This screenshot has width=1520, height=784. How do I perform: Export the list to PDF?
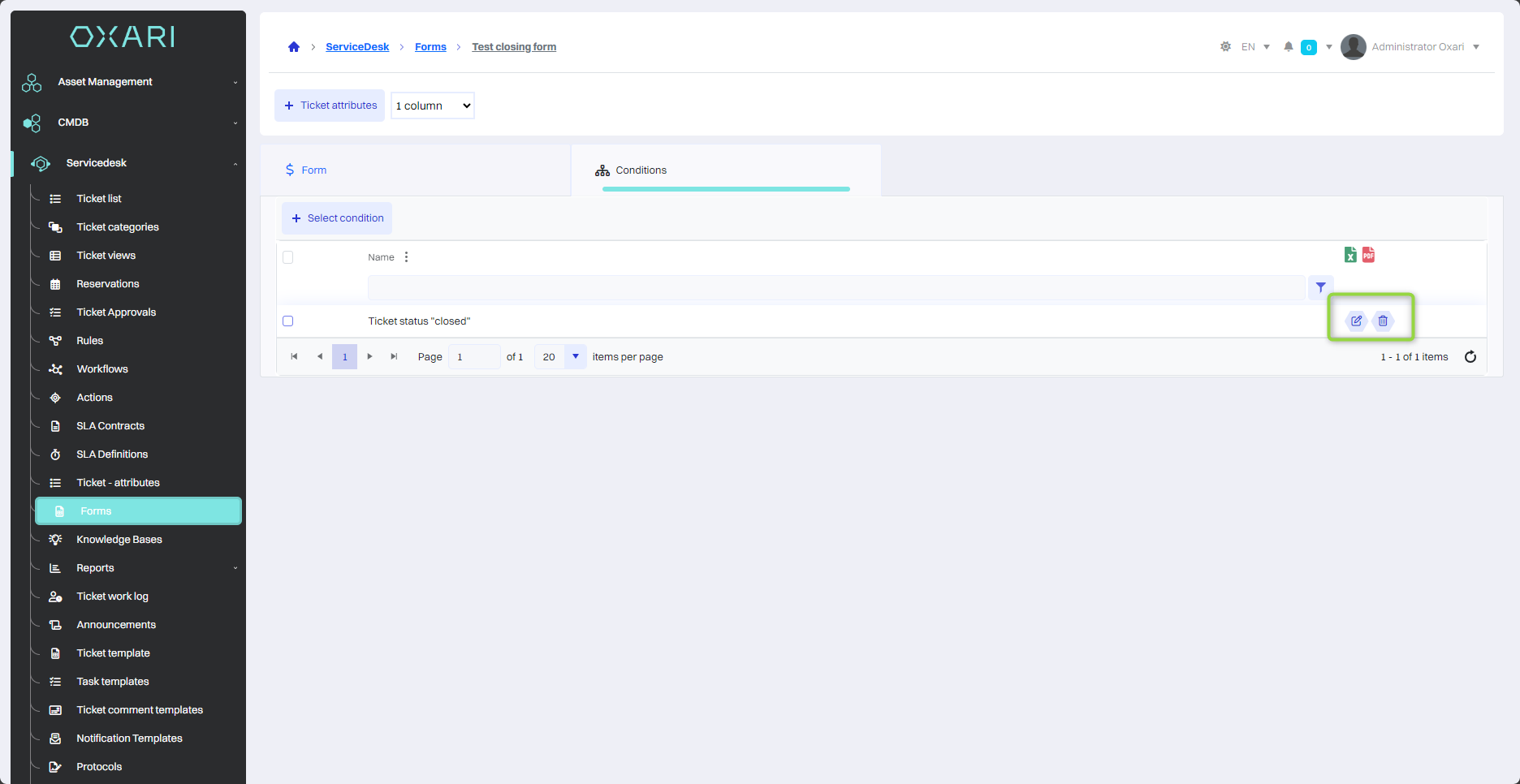coord(1369,255)
